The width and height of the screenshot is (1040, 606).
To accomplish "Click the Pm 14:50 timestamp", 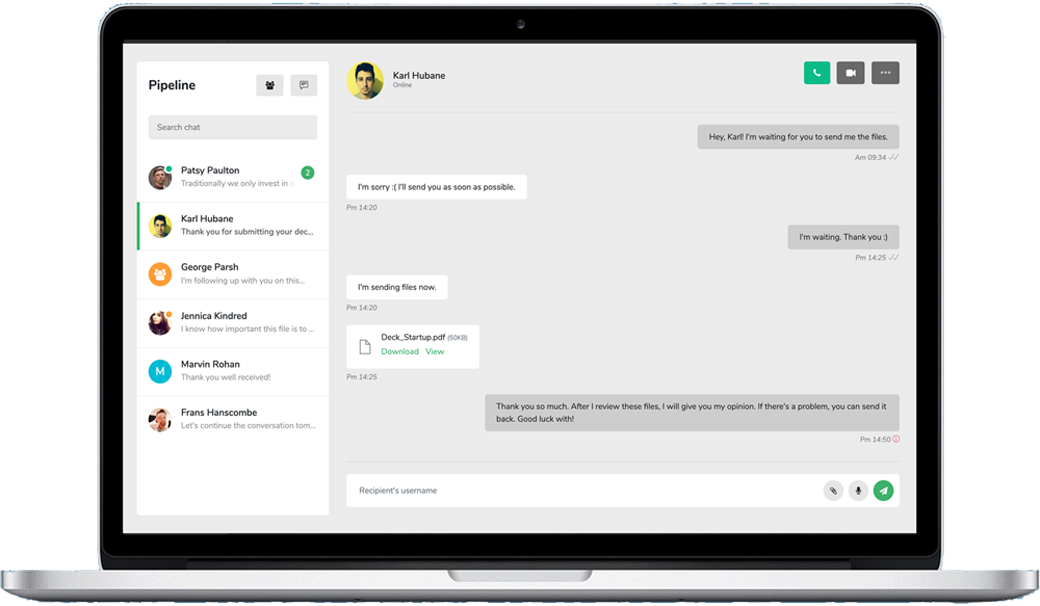I will point(875,440).
